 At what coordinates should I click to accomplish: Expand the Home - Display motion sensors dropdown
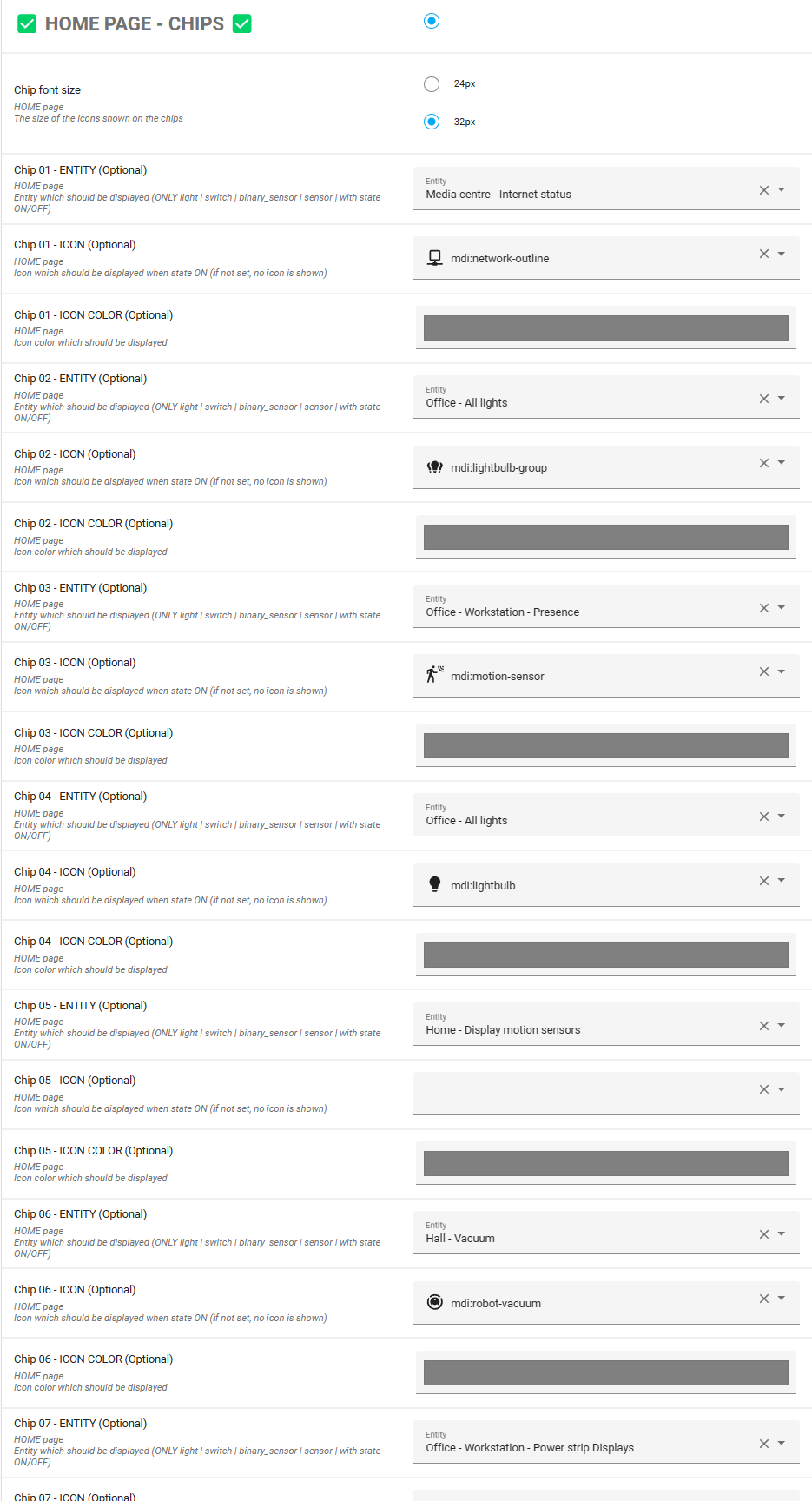pos(782,1026)
